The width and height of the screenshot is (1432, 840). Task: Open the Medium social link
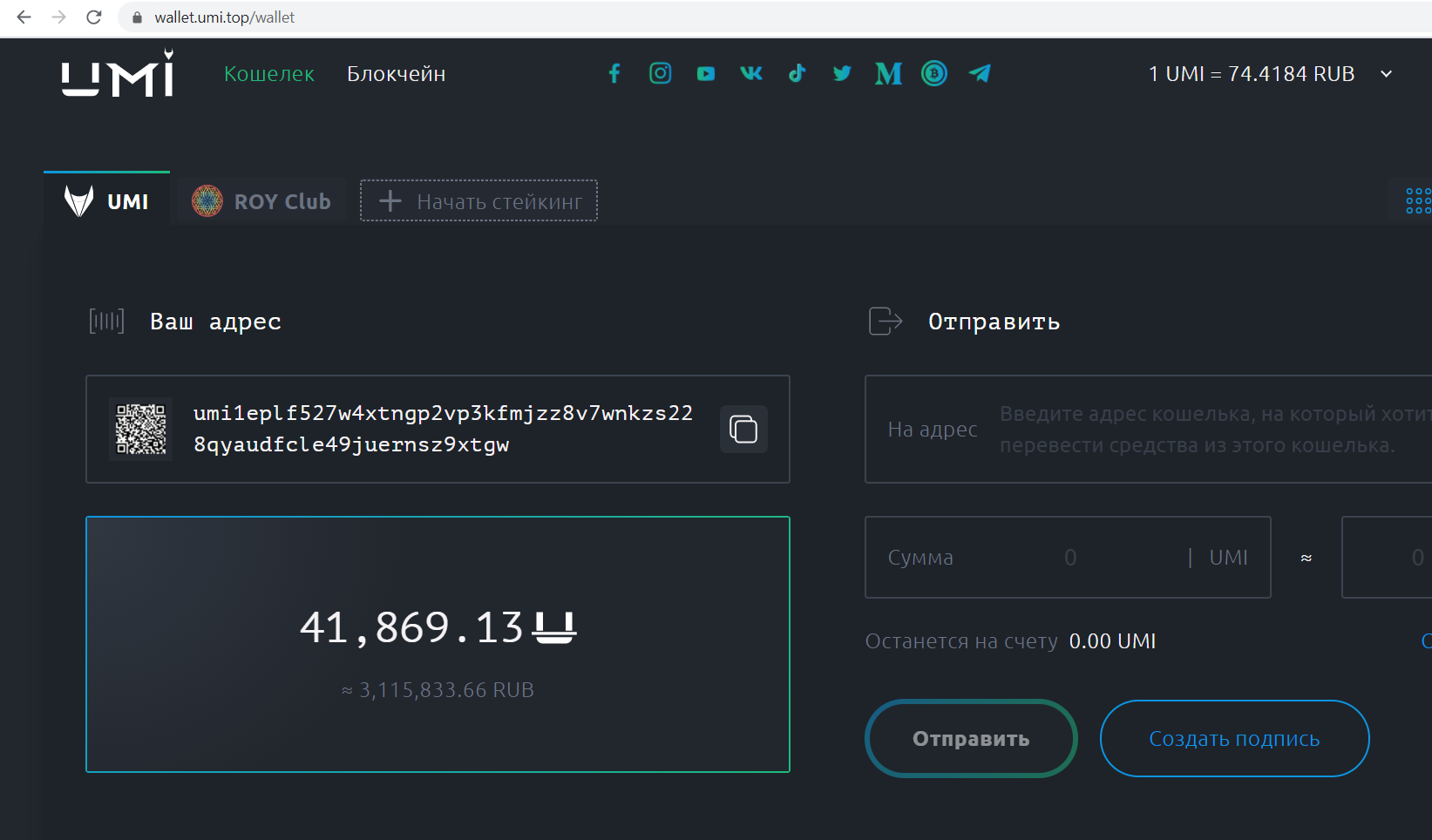pos(888,73)
